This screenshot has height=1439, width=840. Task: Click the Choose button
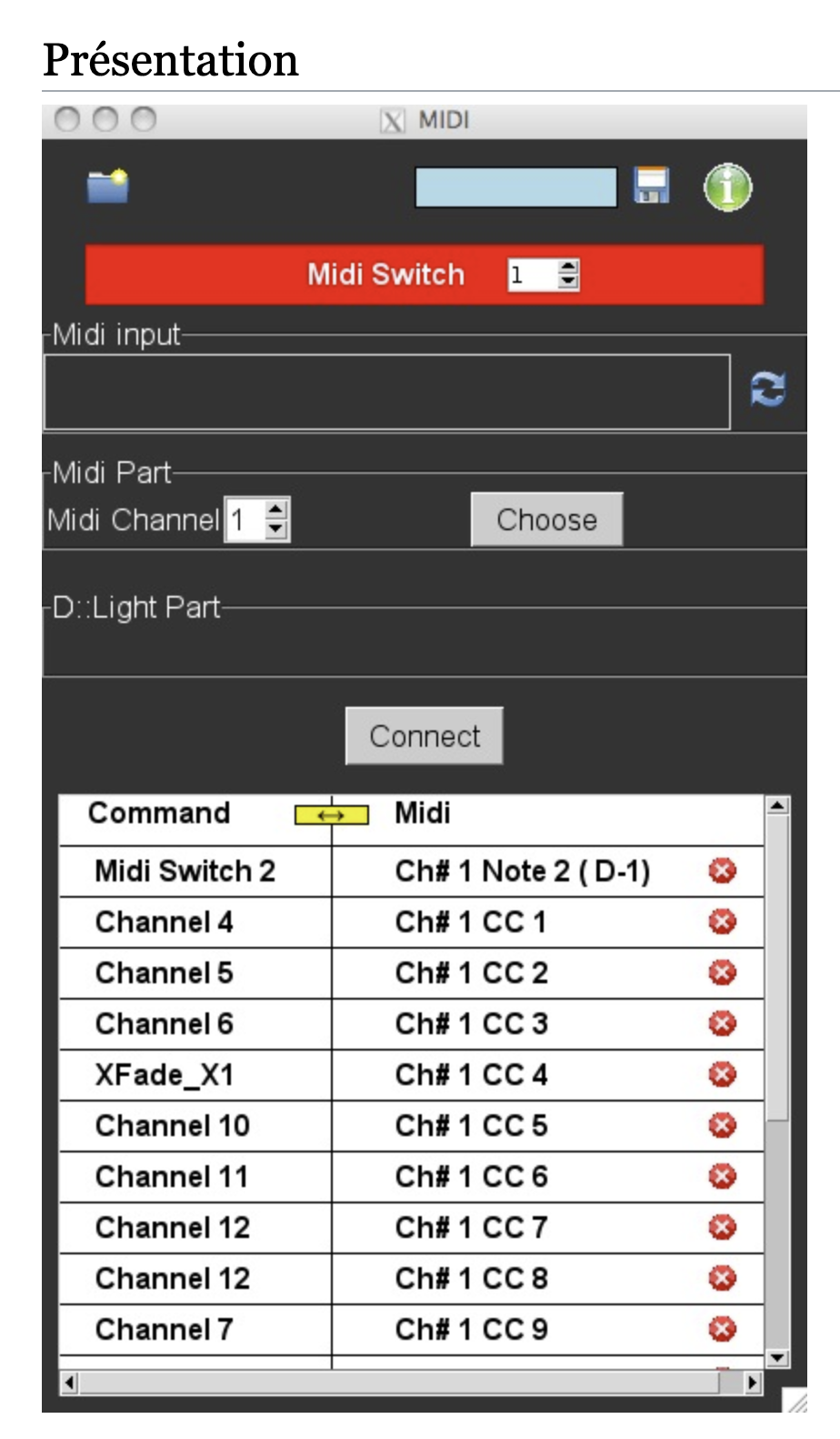click(546, 519)
